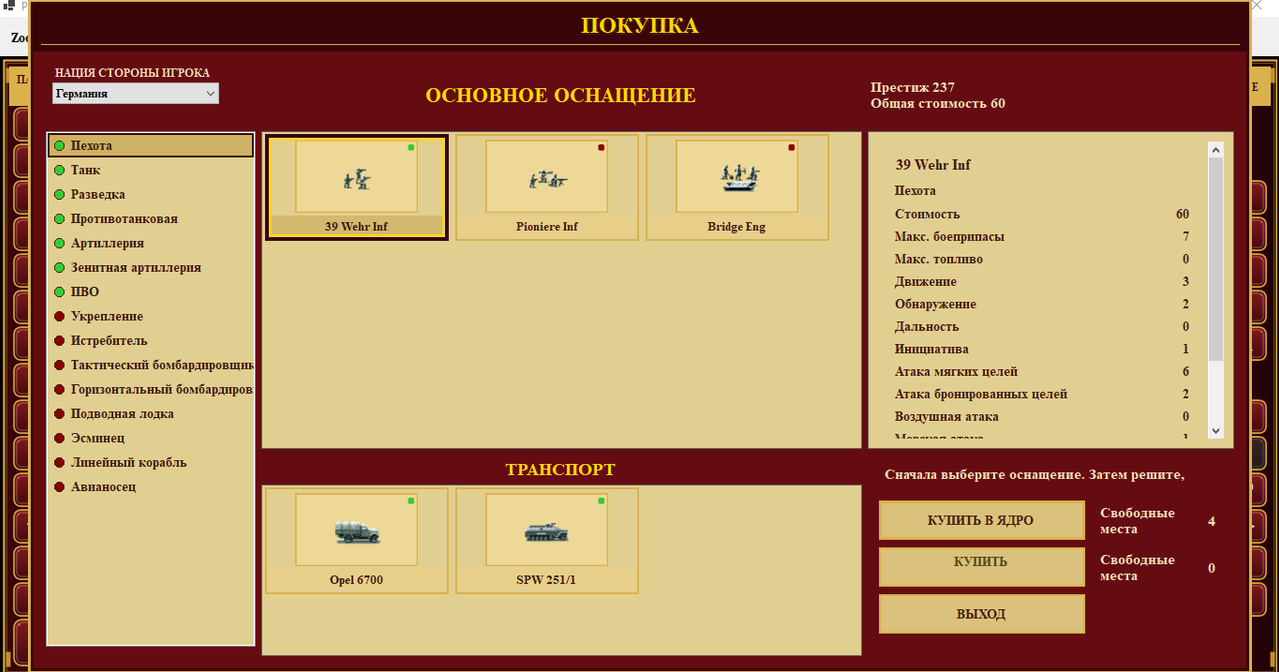Image resolution: width=1279 pixels, height=672 pixels.
Task: Select the Эсминец unit class
Action: 151,438
